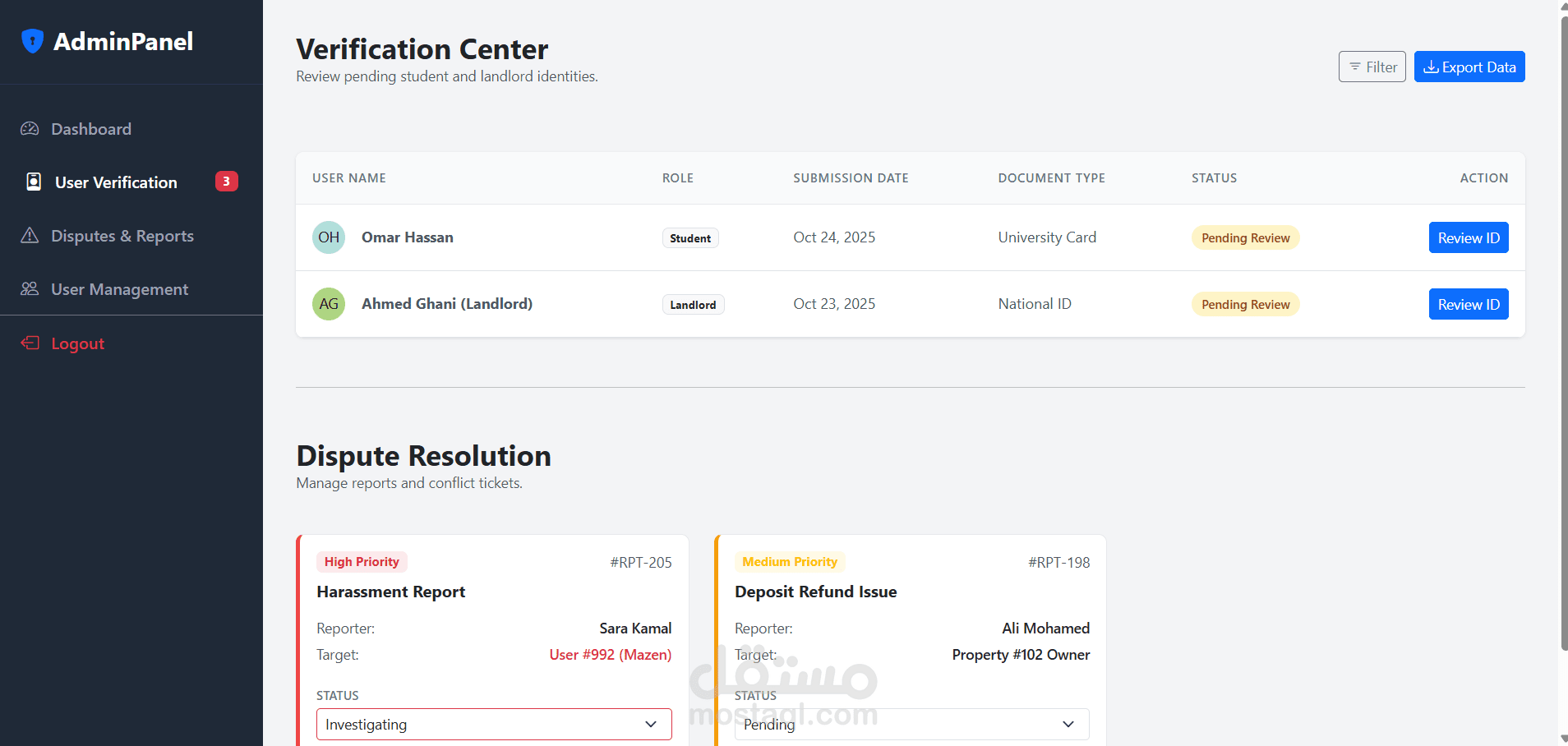Click Export Data button
1568x746 pixels.
click(x=1469, y=67)
